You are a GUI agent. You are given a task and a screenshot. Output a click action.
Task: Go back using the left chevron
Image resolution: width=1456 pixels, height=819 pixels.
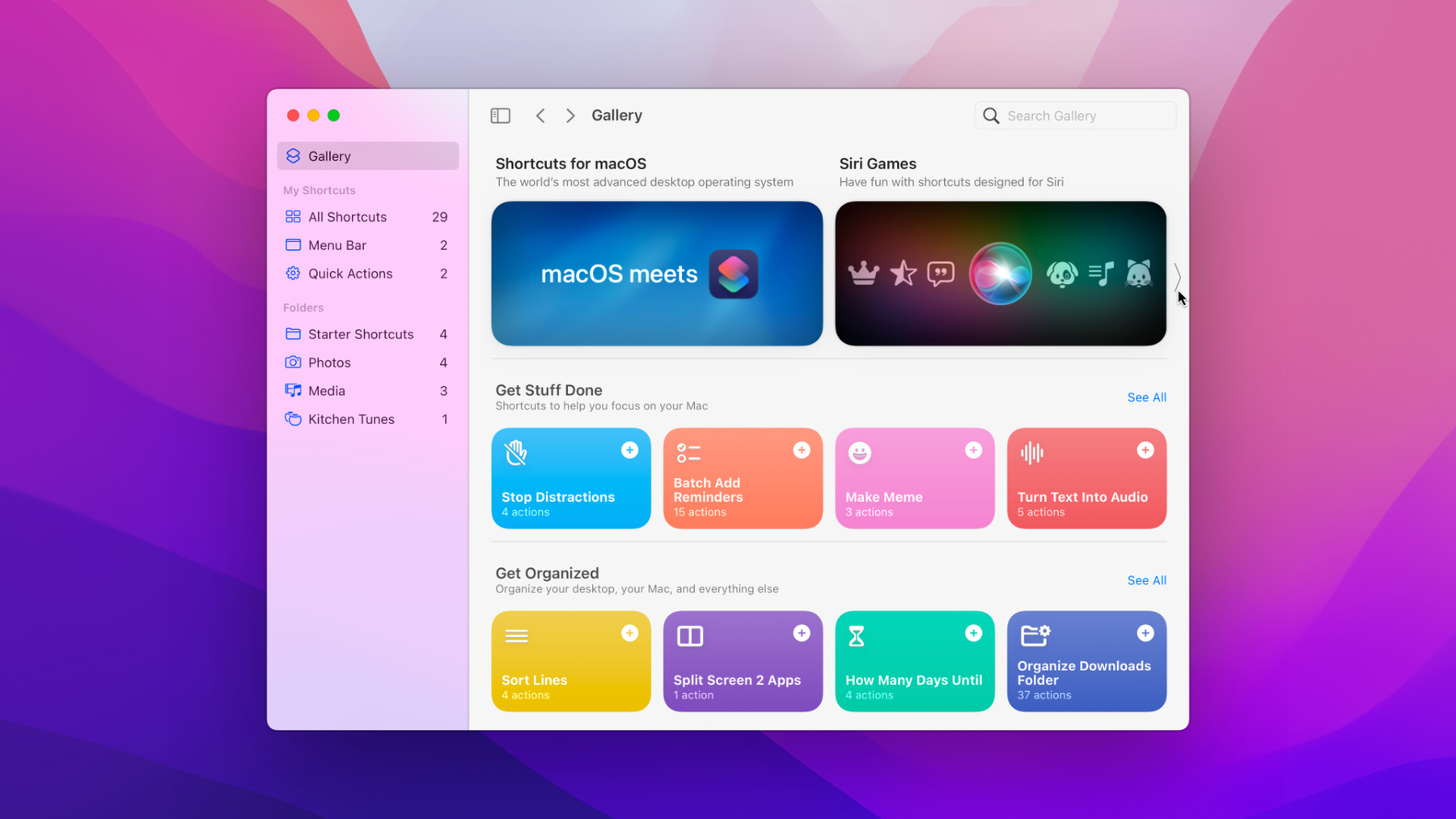click(540, 116)
